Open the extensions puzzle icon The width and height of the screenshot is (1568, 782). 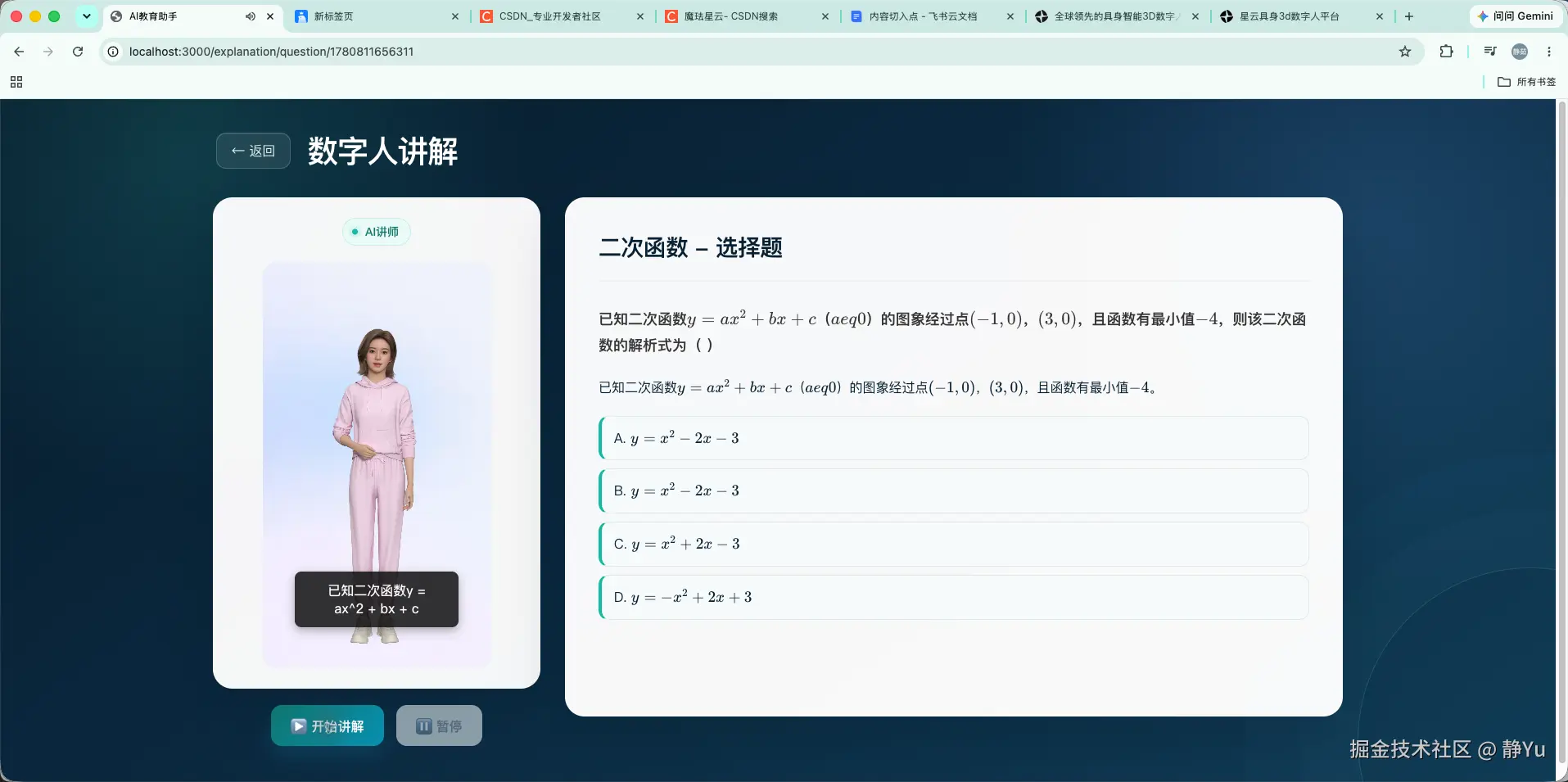(x=1447, y=52)
